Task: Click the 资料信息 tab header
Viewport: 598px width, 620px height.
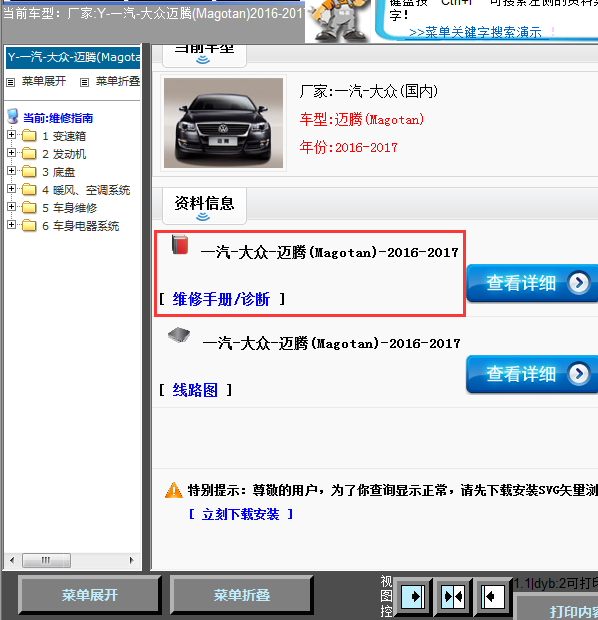Action: 204,206
